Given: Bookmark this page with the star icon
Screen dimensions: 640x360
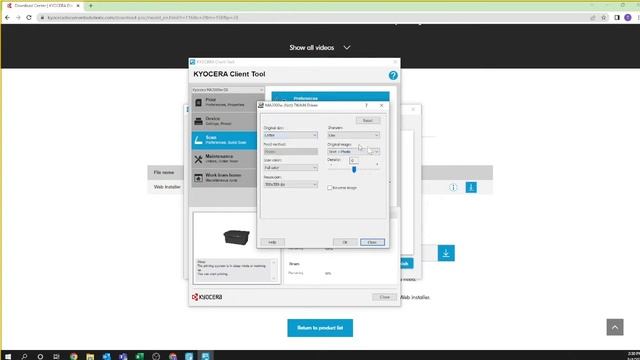Looking at the screenshot, I should point(604,18).
